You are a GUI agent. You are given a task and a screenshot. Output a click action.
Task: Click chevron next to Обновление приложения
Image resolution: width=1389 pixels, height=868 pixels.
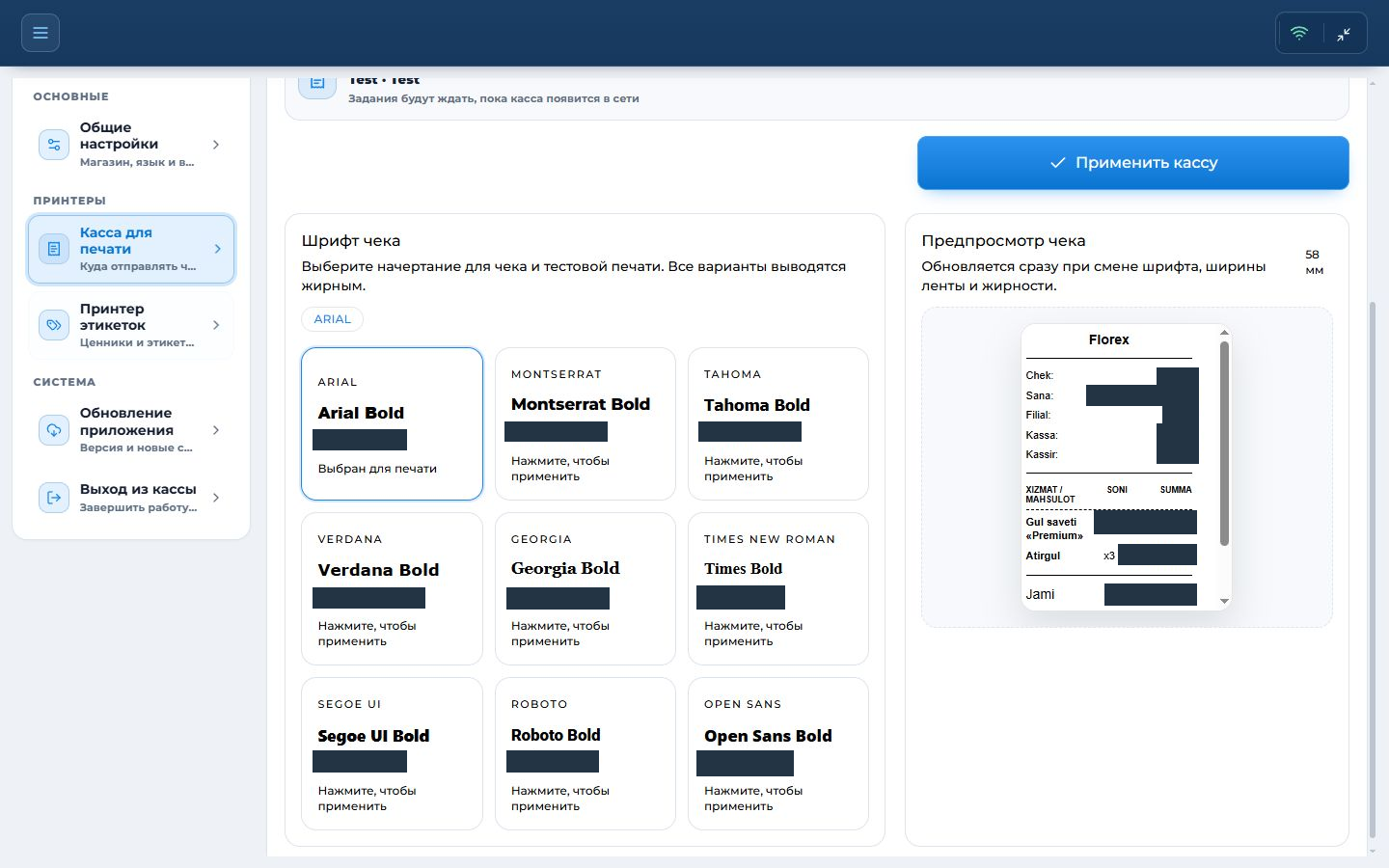[216, 430]
